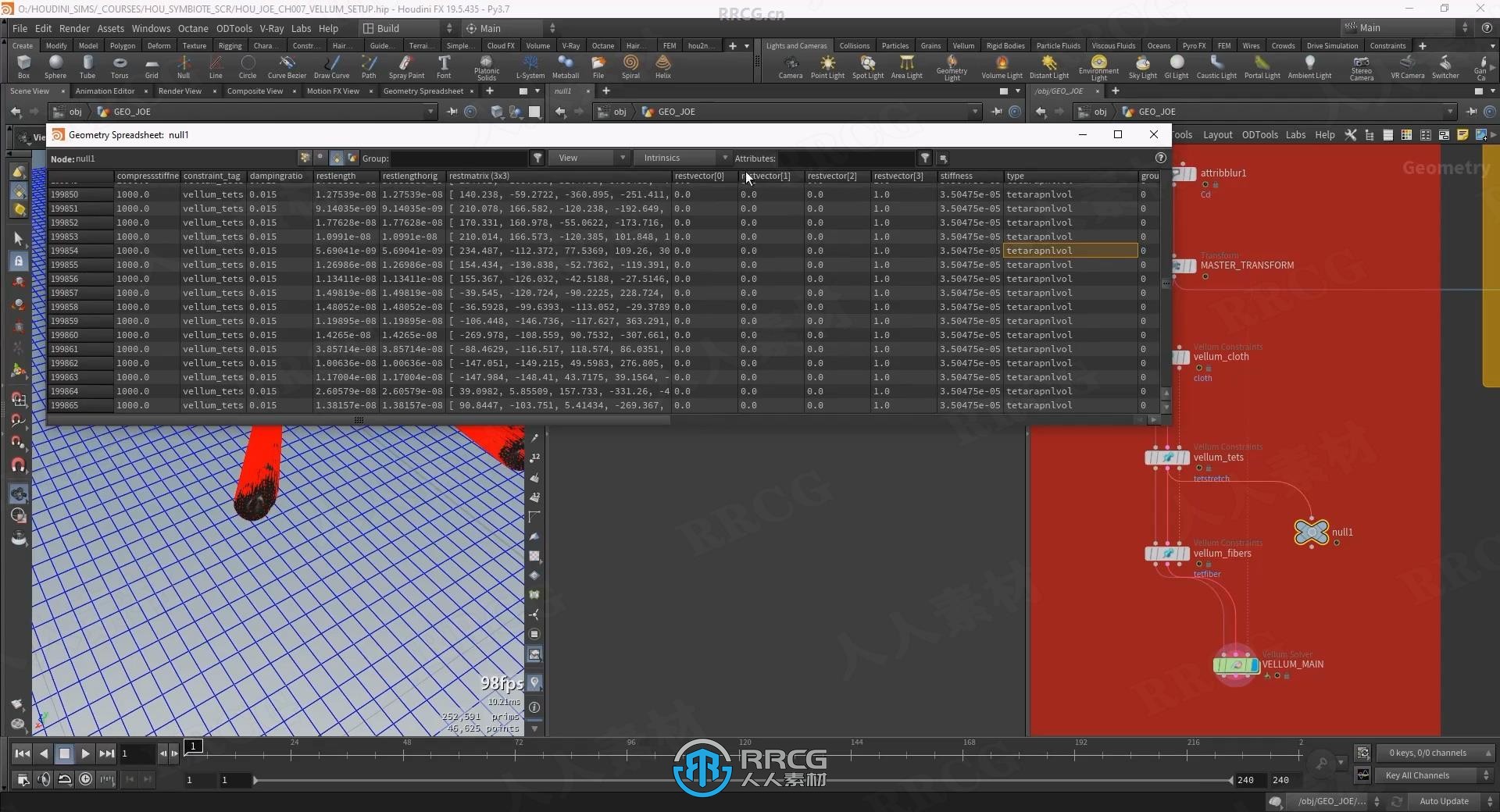
Task: Click the spreadsheet horizontal scrollbar
Action: pos(359,420)
